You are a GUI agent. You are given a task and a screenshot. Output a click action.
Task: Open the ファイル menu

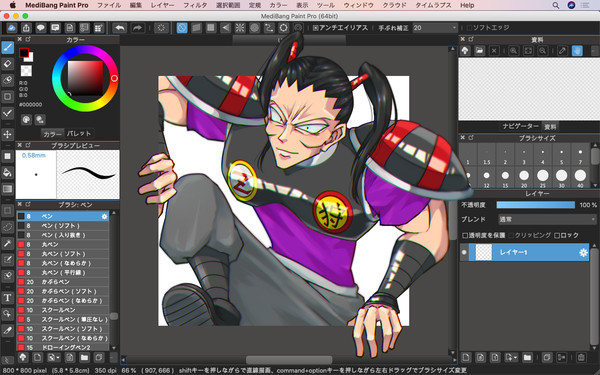point(109,5)
